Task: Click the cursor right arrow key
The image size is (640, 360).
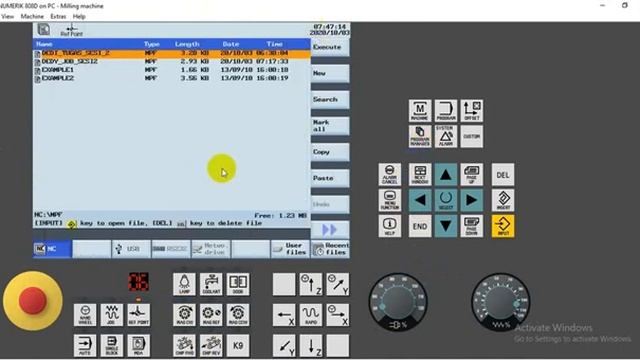Action: pyautogui.click(x=471, y=200)
